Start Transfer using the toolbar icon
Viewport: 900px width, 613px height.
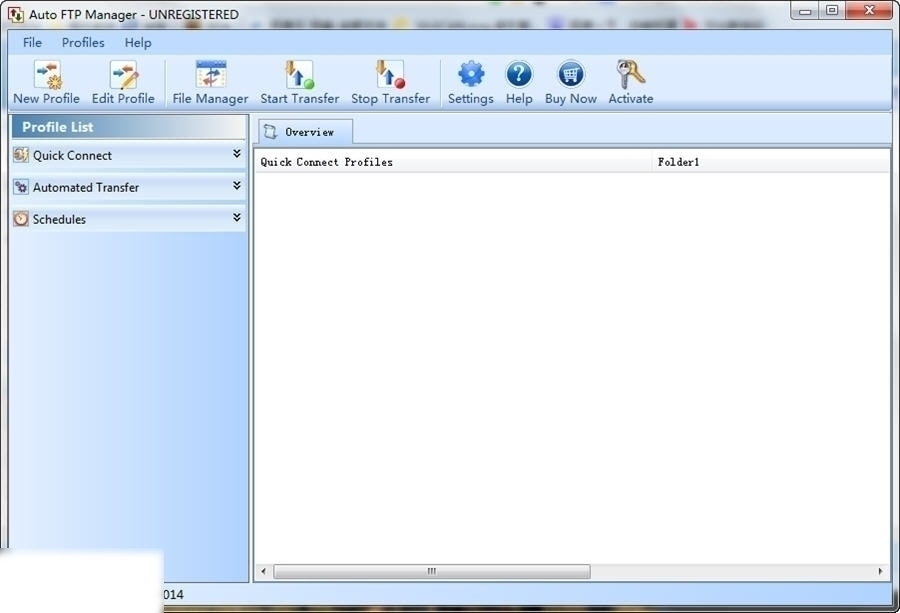pos(300,75)
